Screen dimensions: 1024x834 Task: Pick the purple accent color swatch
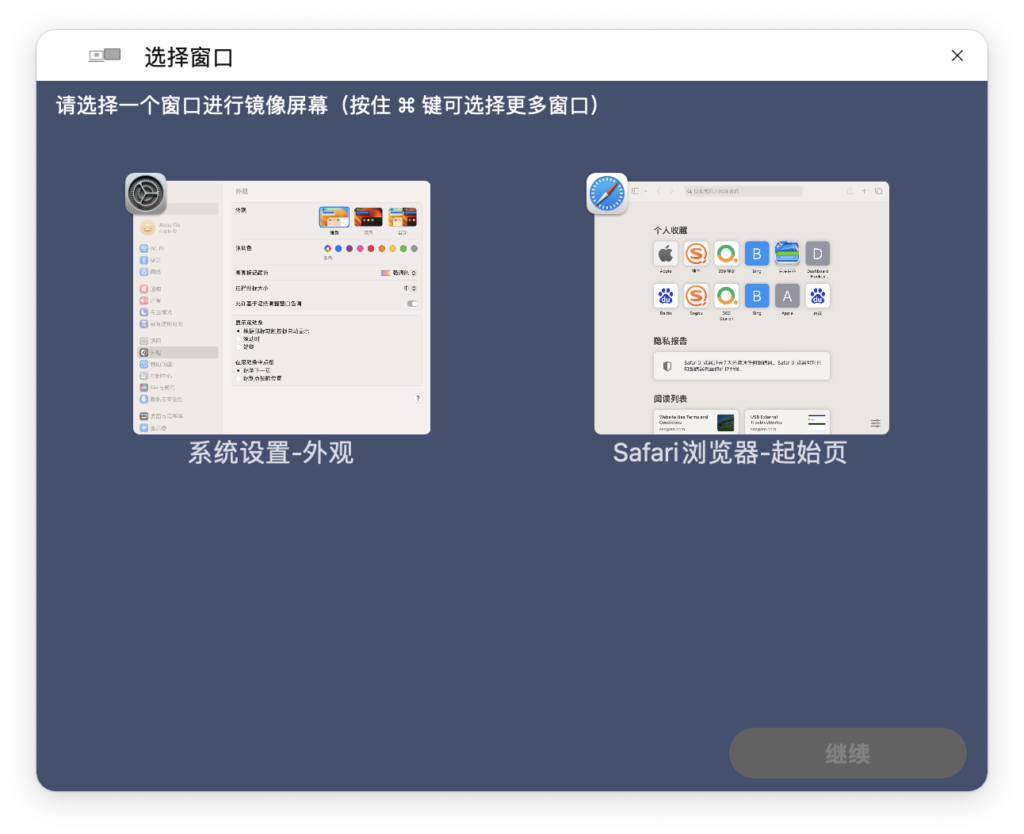coord(349,248)
